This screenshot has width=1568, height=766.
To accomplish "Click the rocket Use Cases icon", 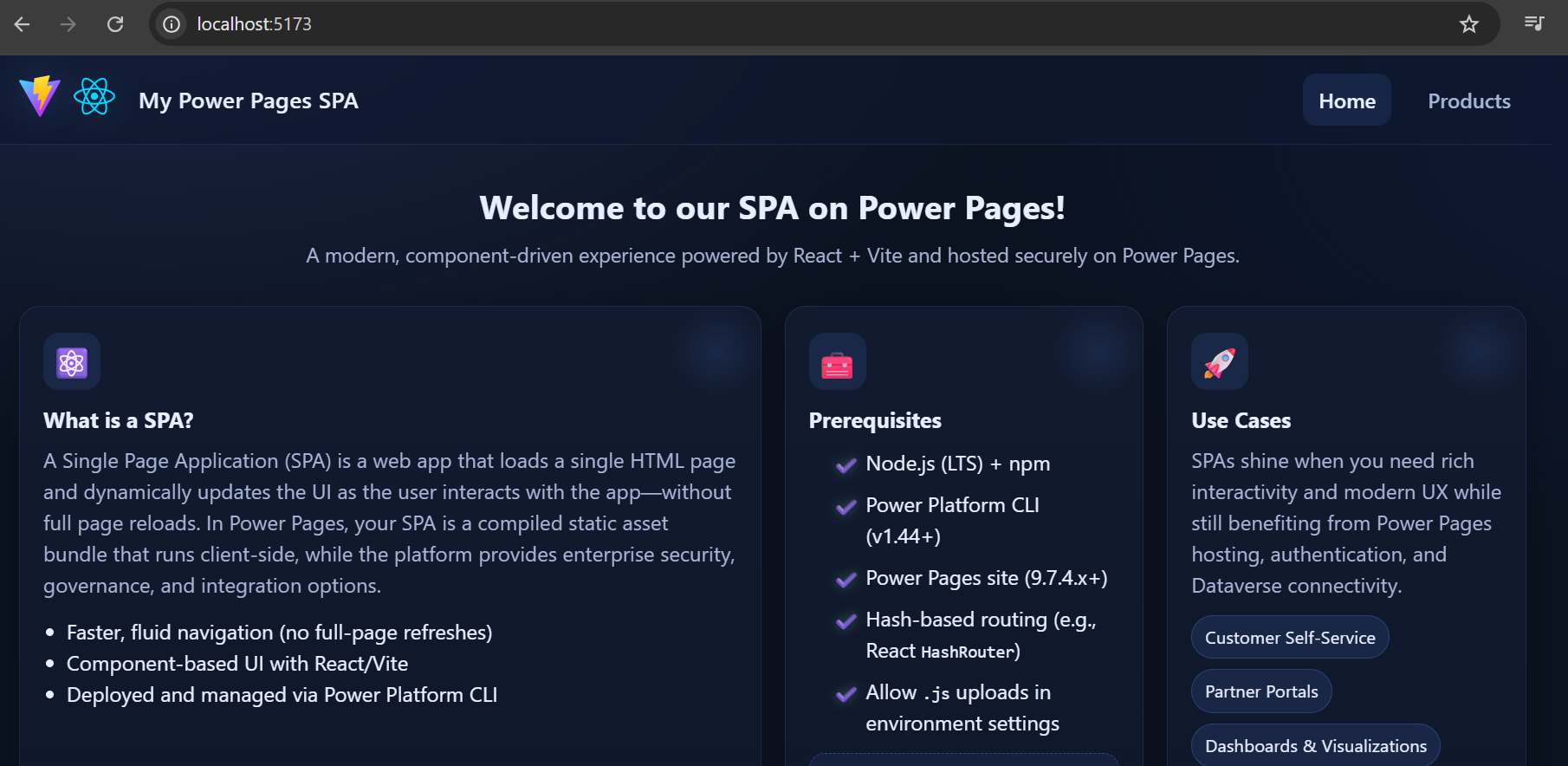I will coord(1219,362).
